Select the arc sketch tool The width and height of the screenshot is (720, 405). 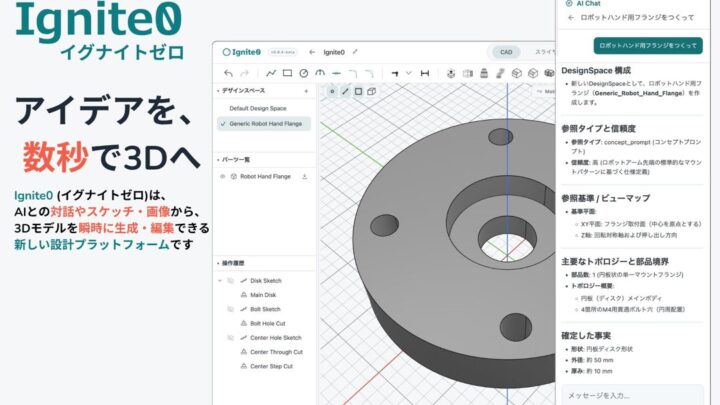point(320,73)
